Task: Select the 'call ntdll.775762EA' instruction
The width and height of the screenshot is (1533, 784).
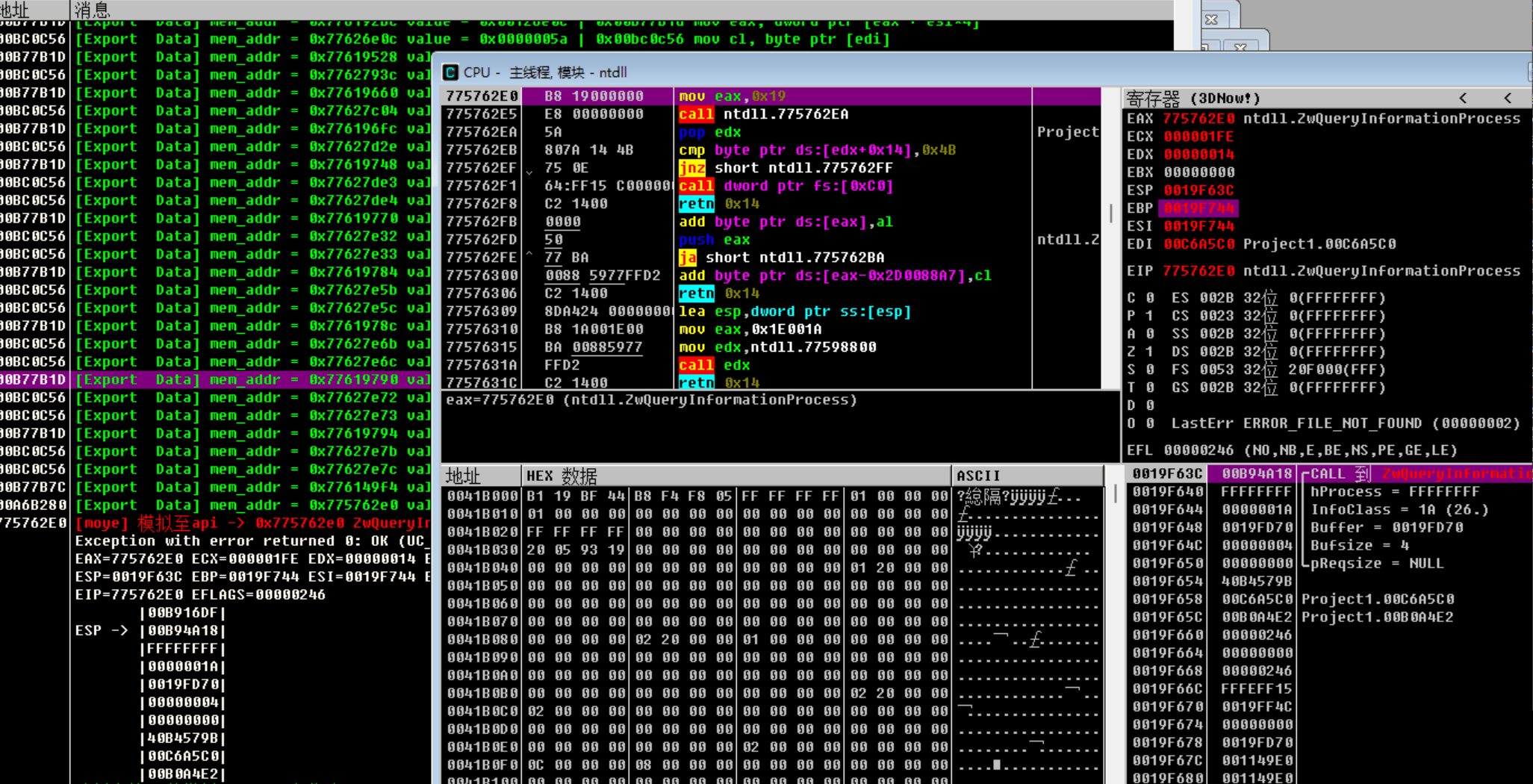Action: pyautogui.click(x=771, y=114)
